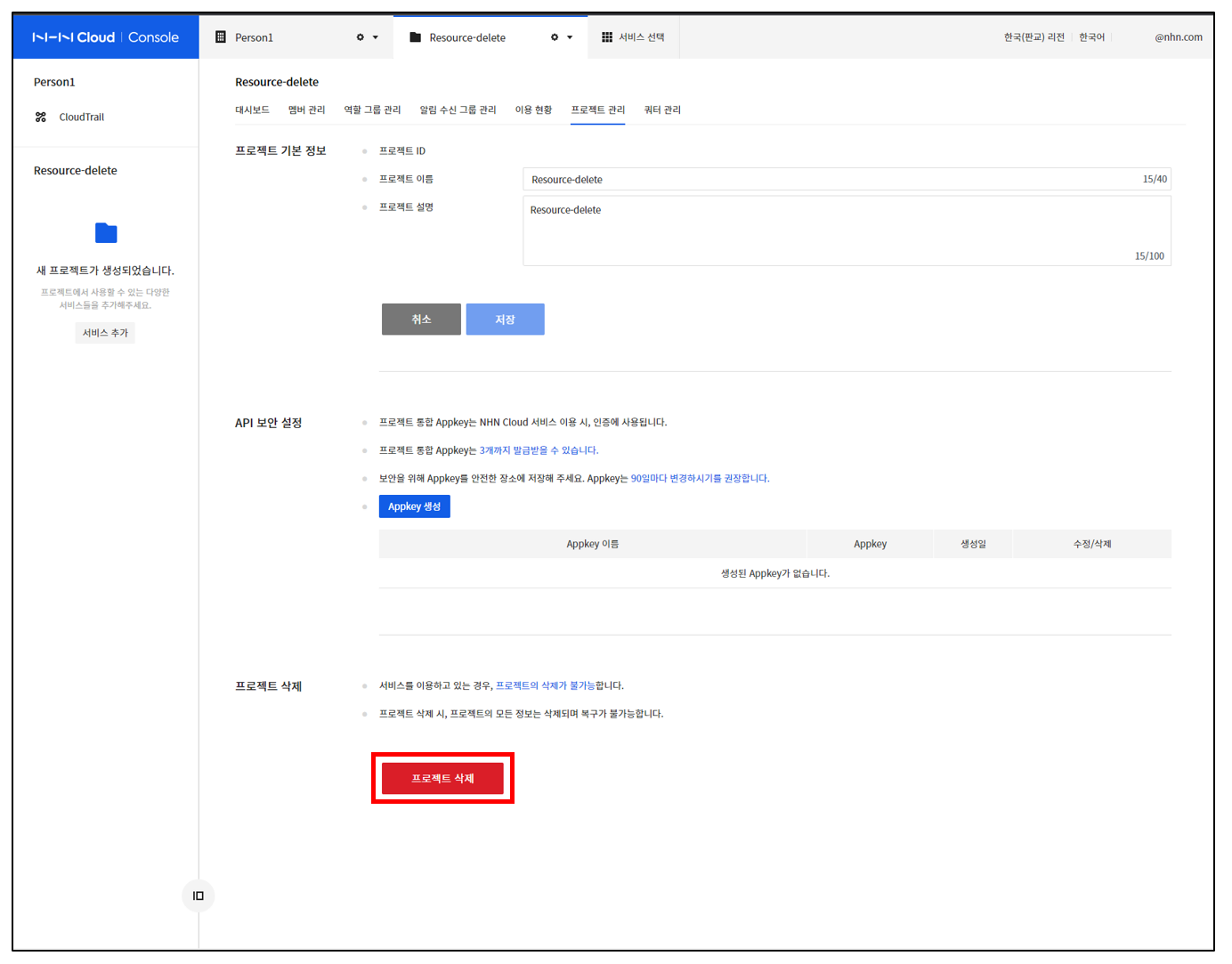
Task: Click the red 프로젝트 삭제 button
Action: tap(442, 778)
